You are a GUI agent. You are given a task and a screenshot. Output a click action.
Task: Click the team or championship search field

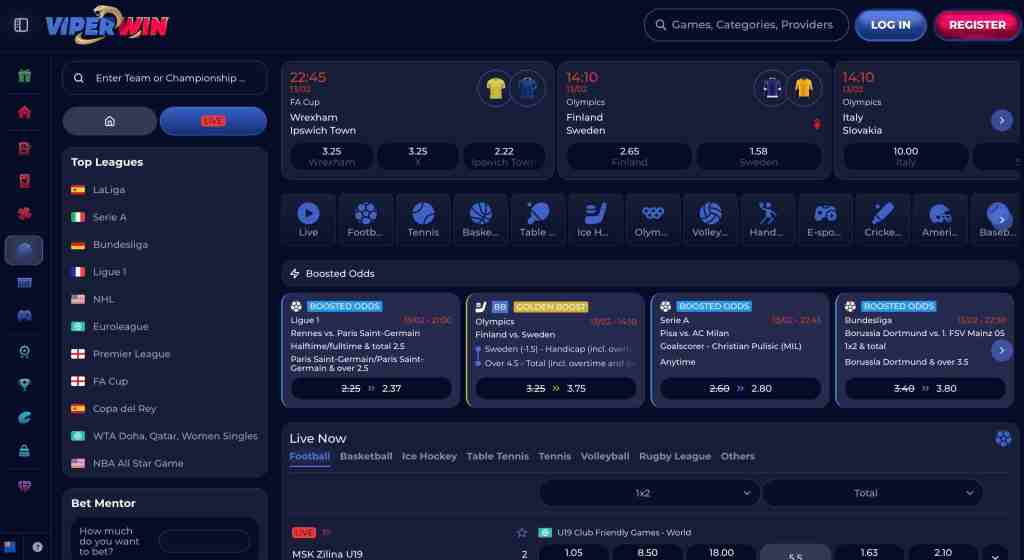tap(165, 78)
